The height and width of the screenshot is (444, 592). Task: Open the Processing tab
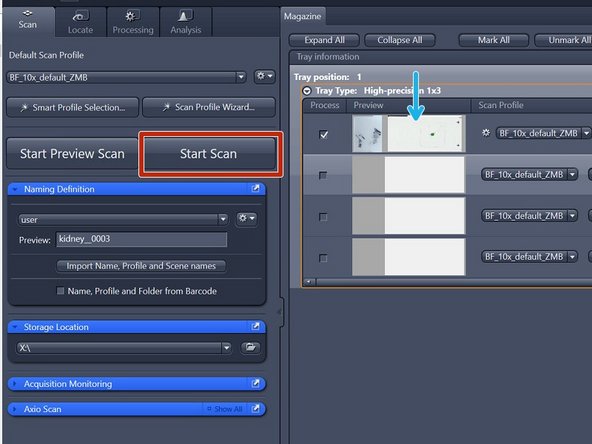[133, 22]
